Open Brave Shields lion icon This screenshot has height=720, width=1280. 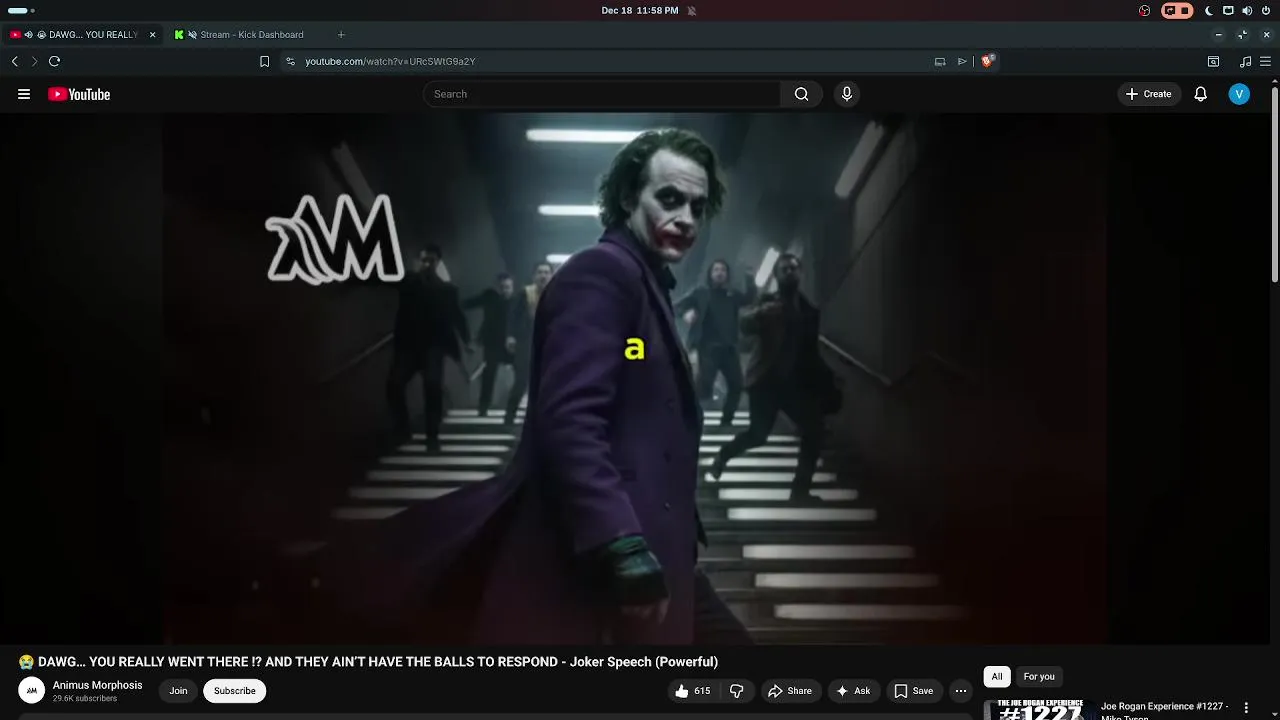click(x=987, y=61)
